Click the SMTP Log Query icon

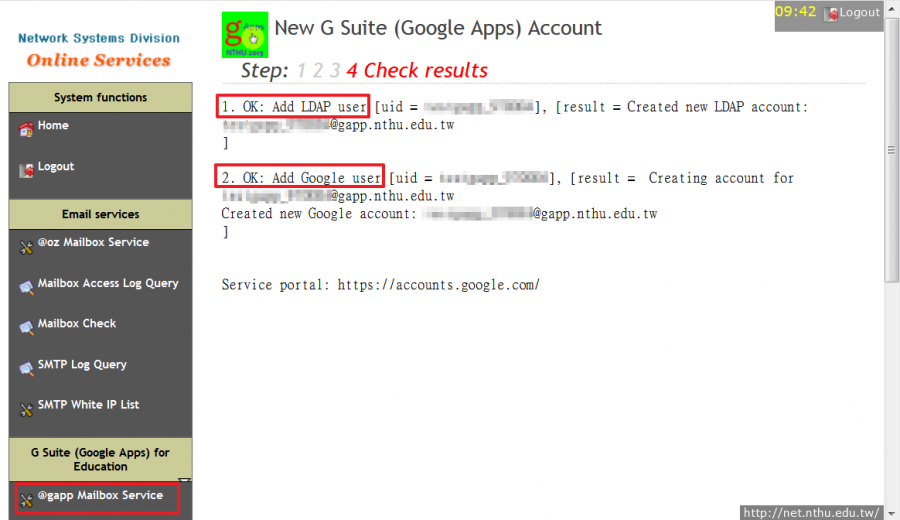coord(26,368)
